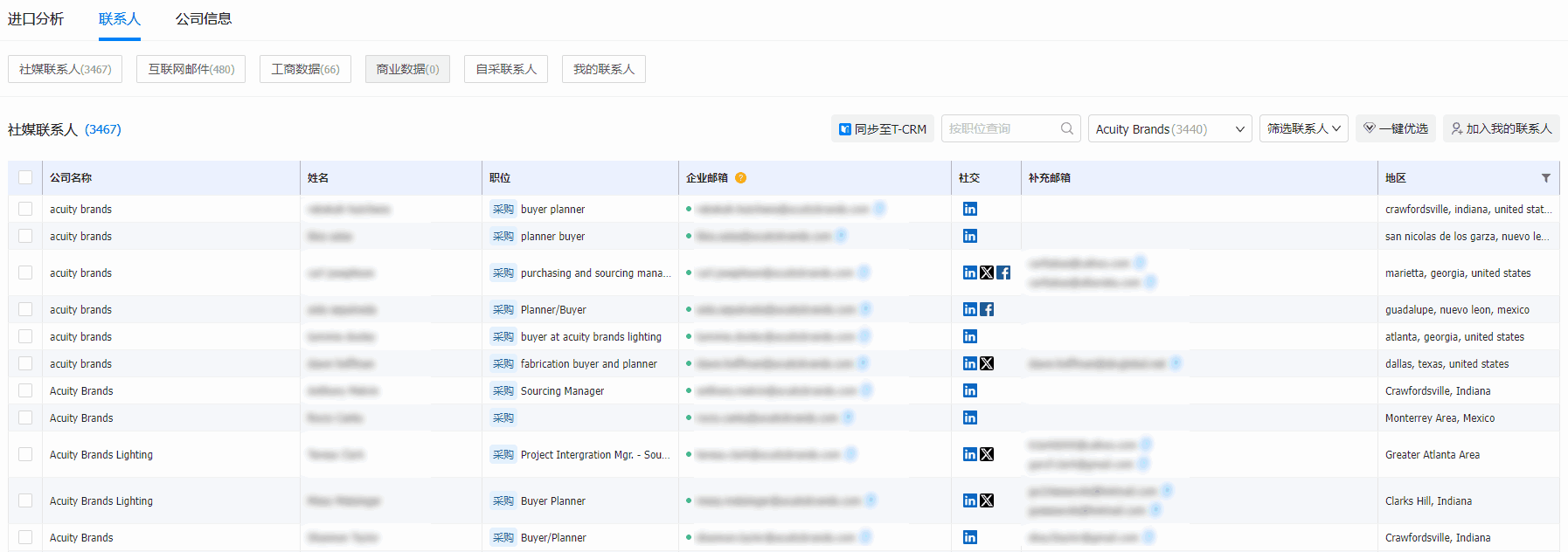Click the 加入我的联系人 button
The width and height of the screenshot is (1568, 552).
[x=1501, y=128]
